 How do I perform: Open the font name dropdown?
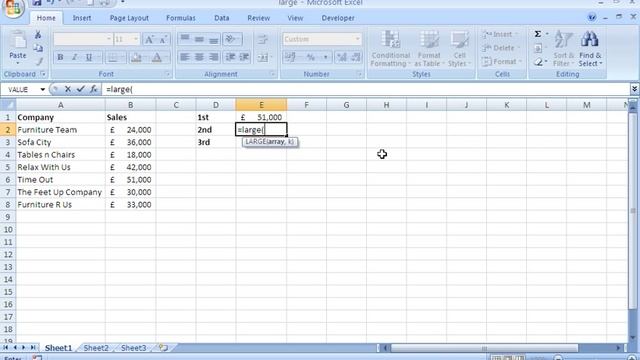109,39
